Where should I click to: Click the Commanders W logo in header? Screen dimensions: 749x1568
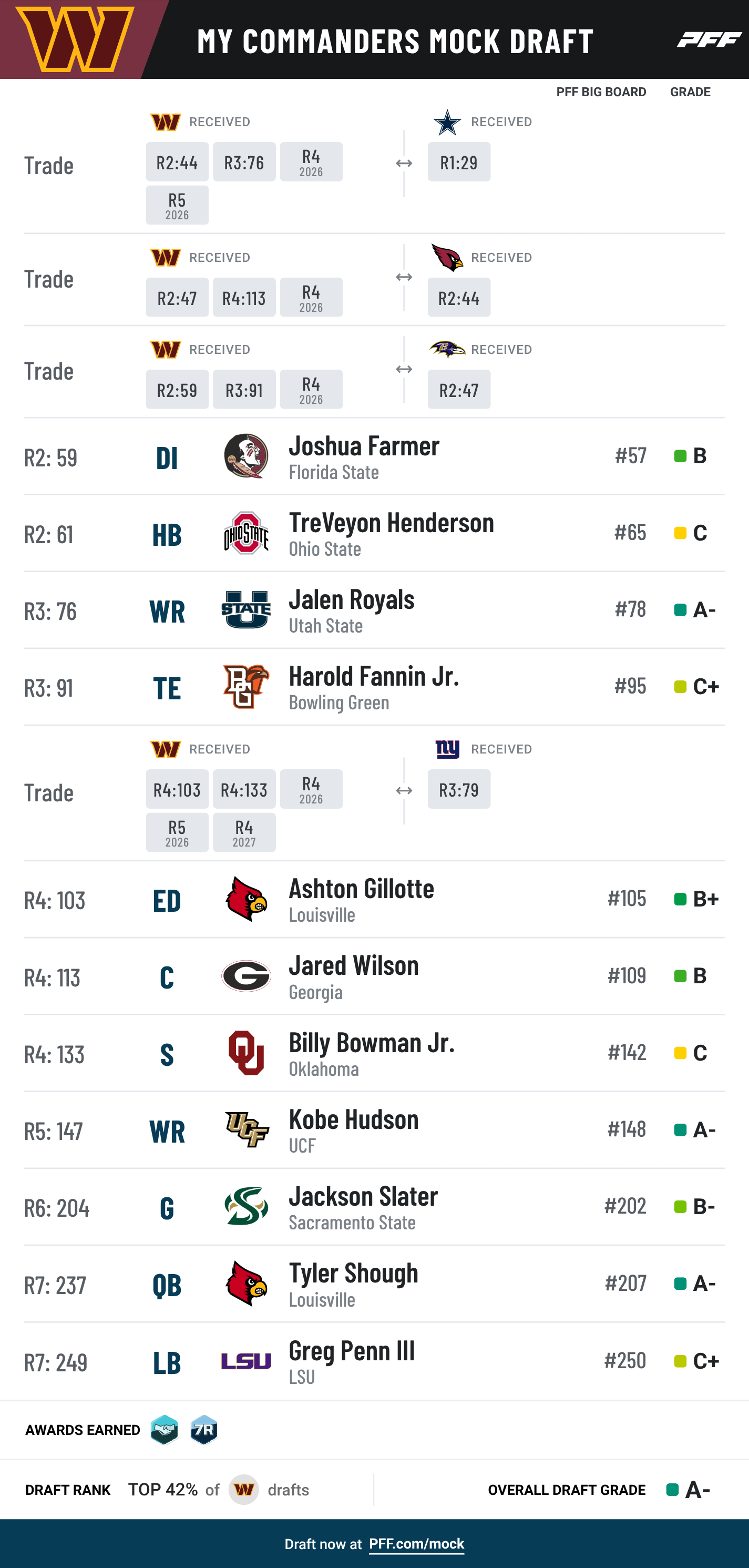[x=75, y=39]
